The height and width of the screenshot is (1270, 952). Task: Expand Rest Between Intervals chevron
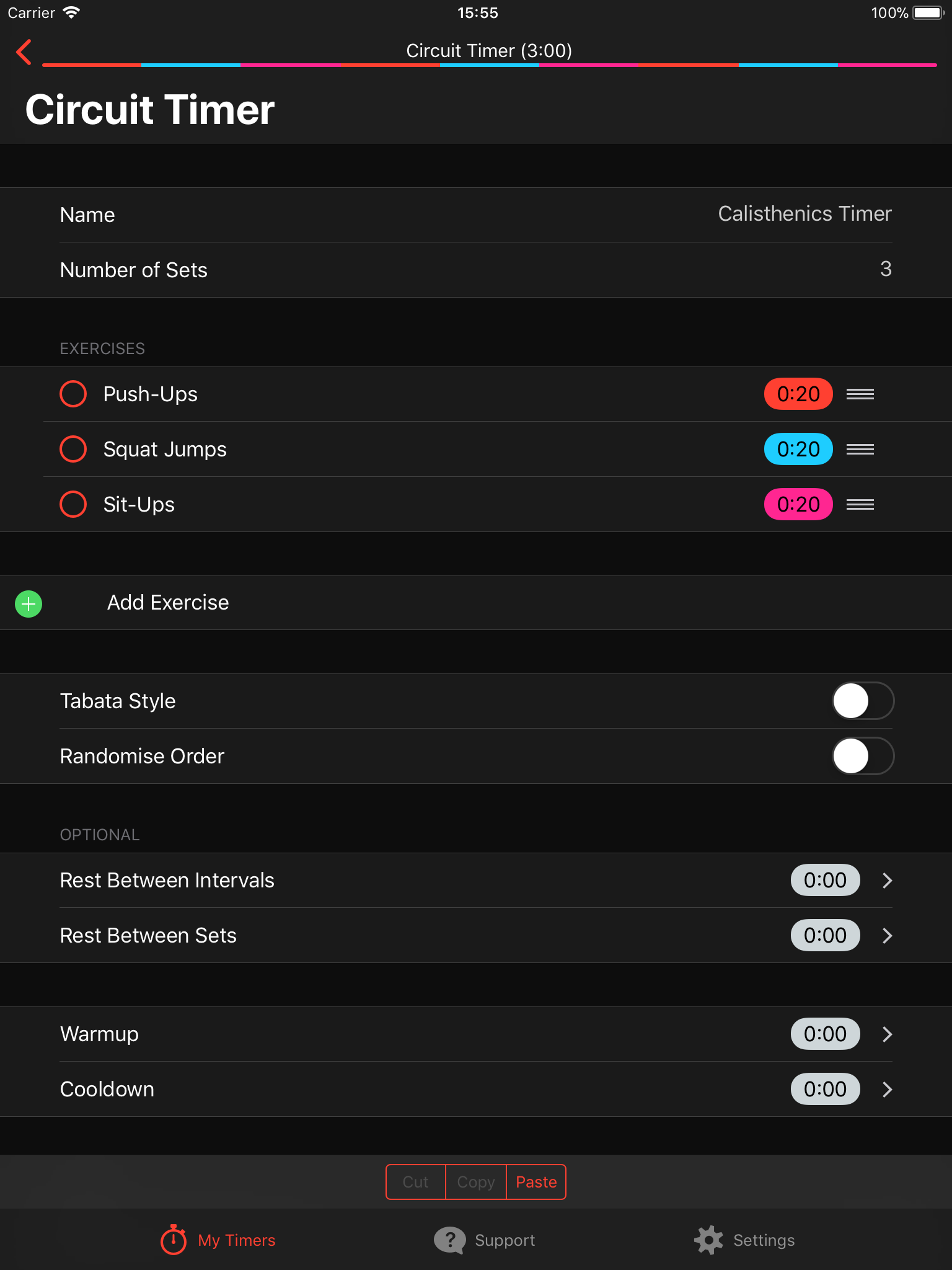pos(887,880)
